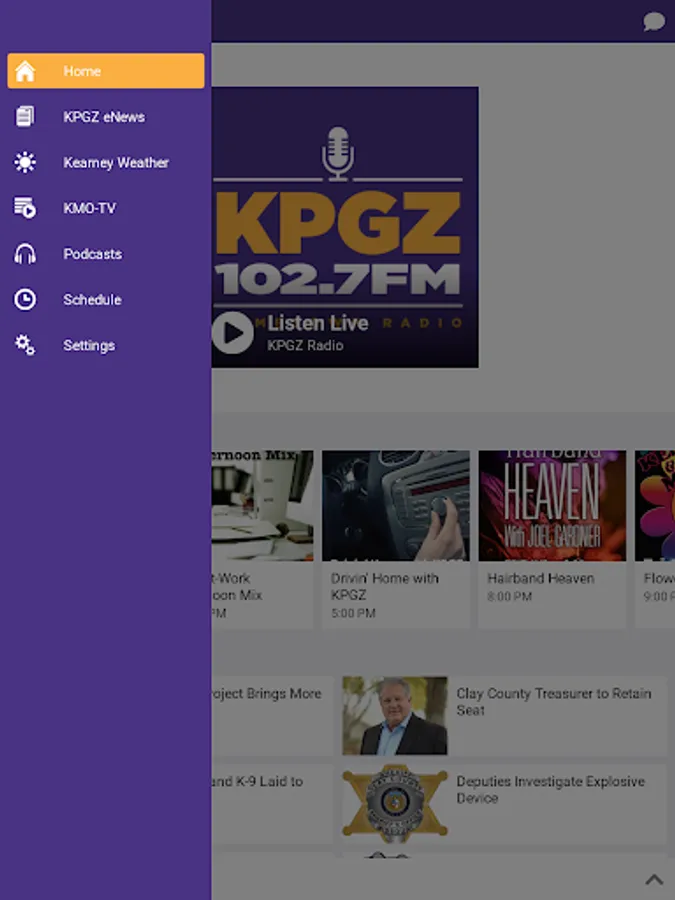675x900 pixels.
Task: Open the Afternoon Mix show image
Action: point(262,506)
